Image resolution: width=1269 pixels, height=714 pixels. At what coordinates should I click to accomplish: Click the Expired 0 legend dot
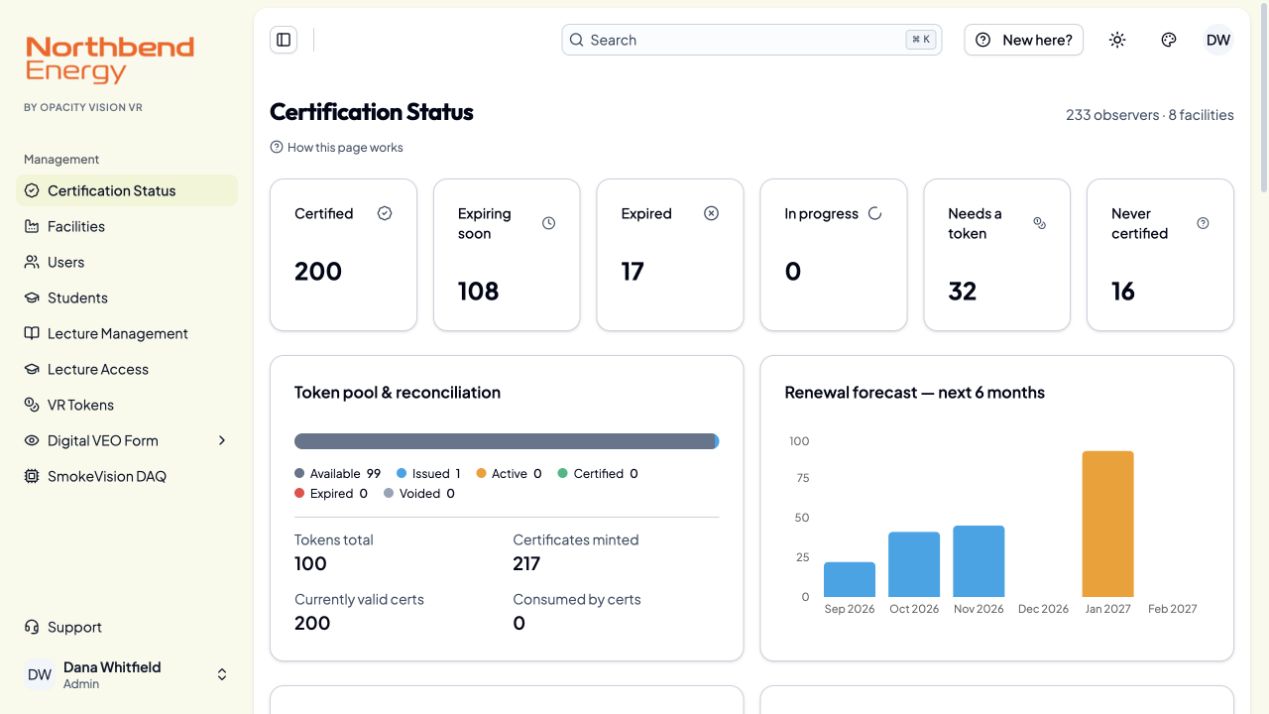click(x=300, y=494)
